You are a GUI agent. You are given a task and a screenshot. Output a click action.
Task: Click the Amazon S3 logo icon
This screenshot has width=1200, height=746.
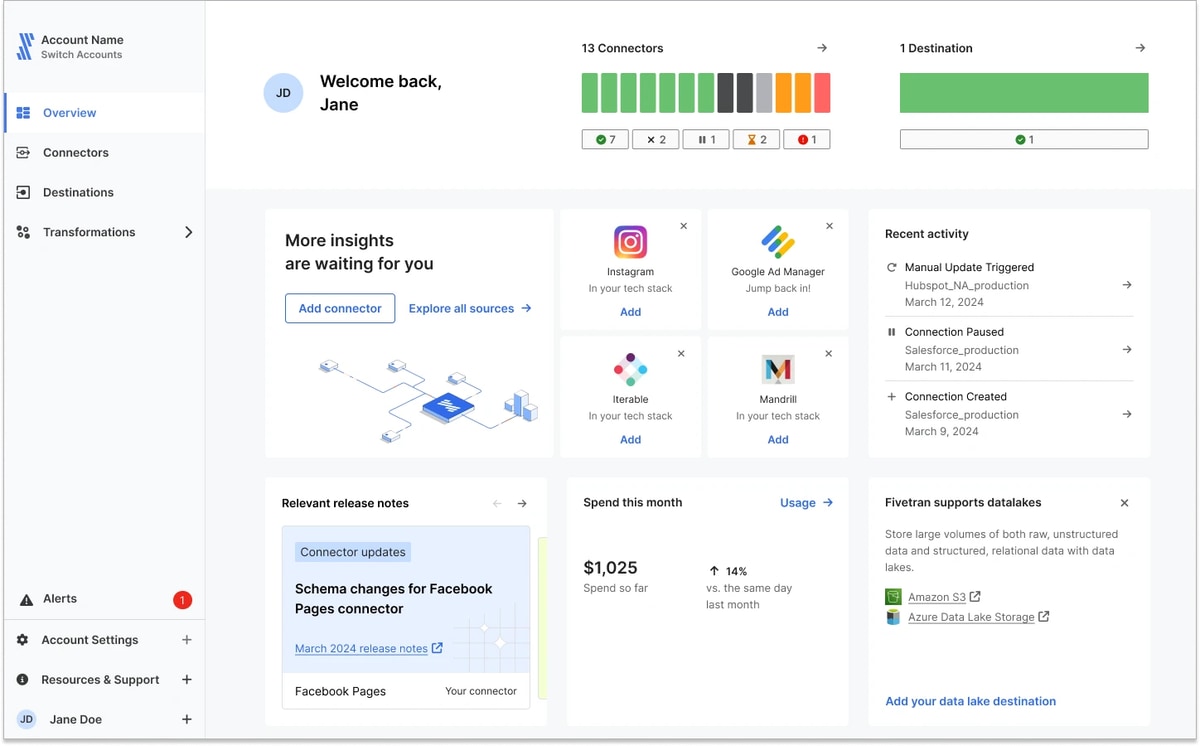point(893,597)
